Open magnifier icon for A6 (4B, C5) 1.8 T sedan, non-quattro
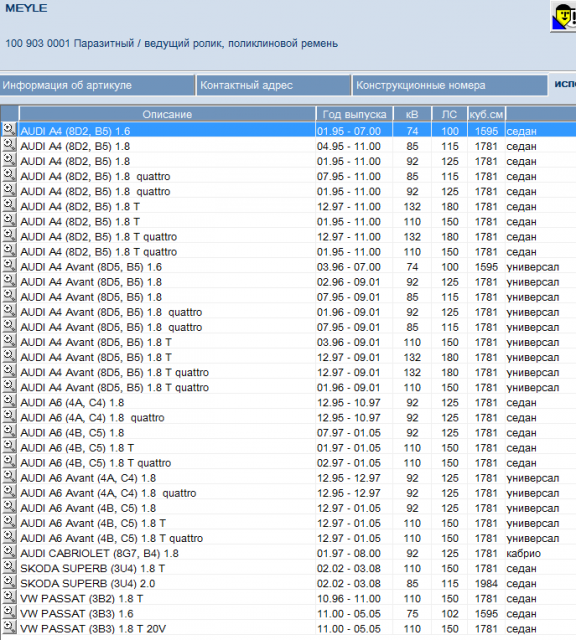 coord(9,447)
